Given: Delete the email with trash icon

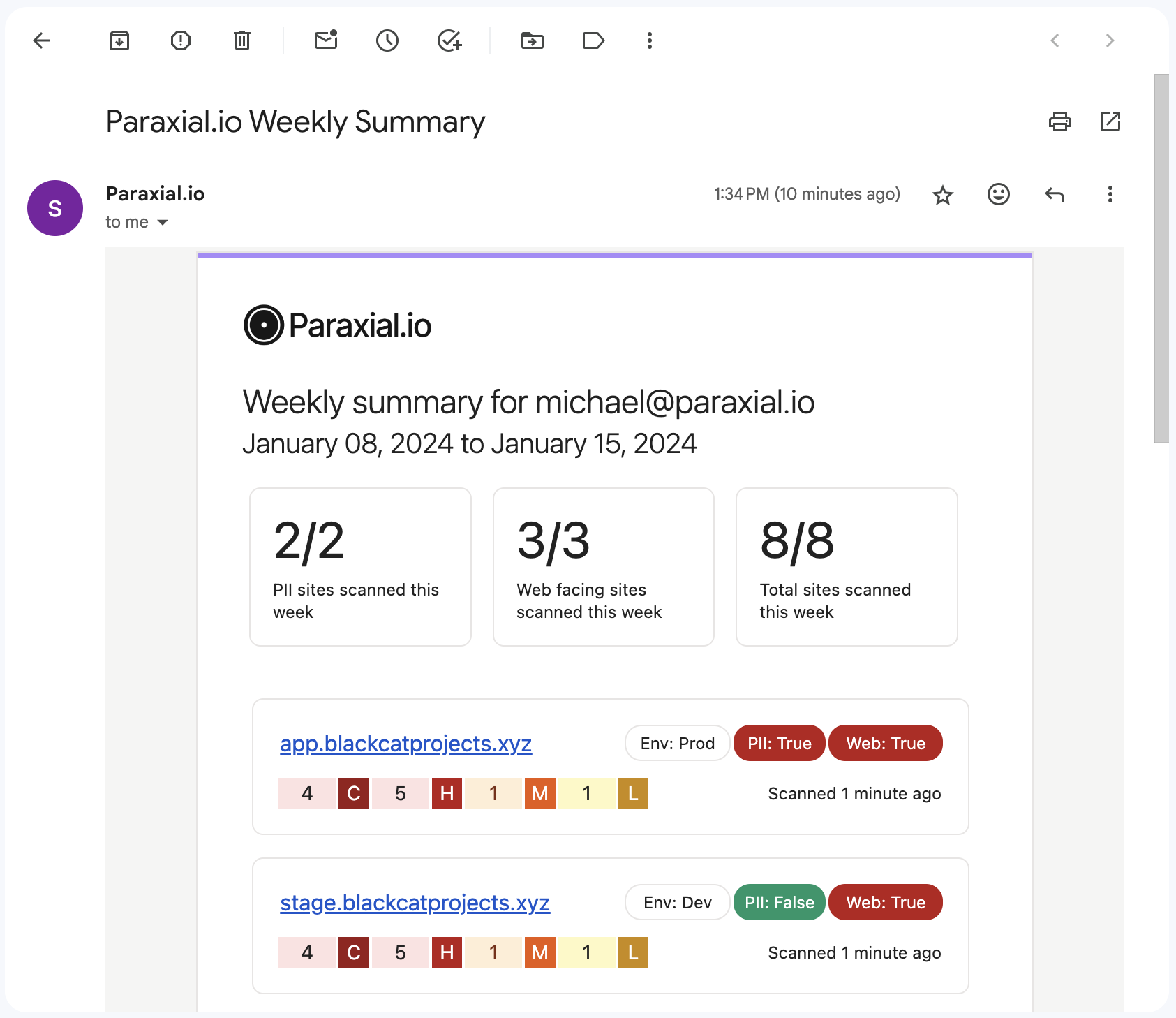Looking at the screenshot, I should 241,40.
